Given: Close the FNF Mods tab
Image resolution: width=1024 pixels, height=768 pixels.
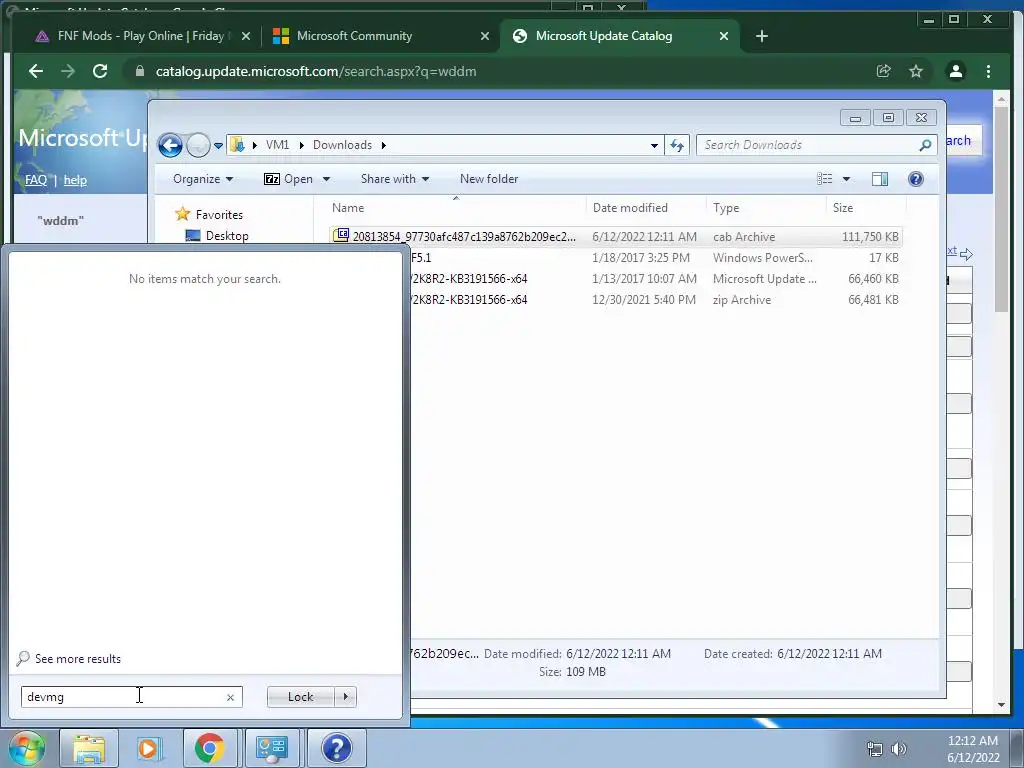Looking at the screenshot, I should tap(246, 36).
